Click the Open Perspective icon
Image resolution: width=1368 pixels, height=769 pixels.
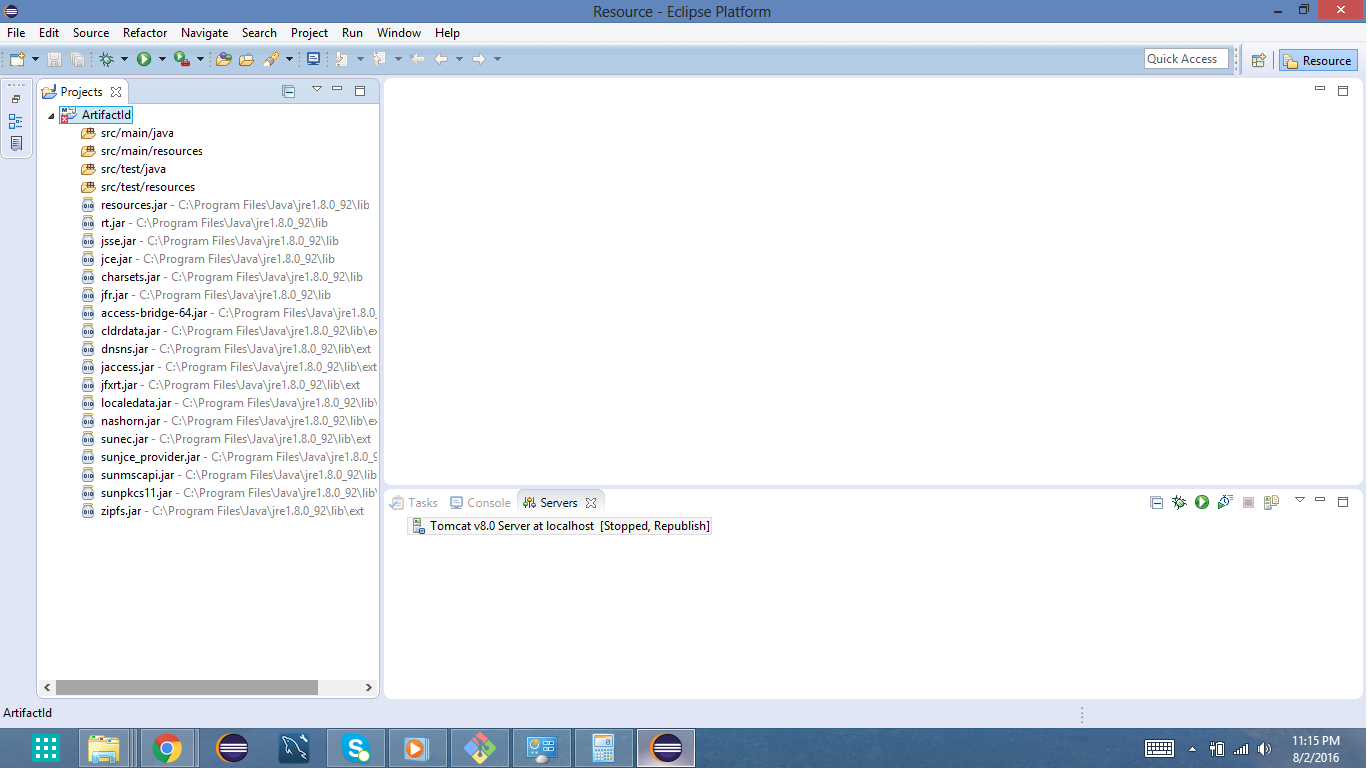click(1259, 60)
